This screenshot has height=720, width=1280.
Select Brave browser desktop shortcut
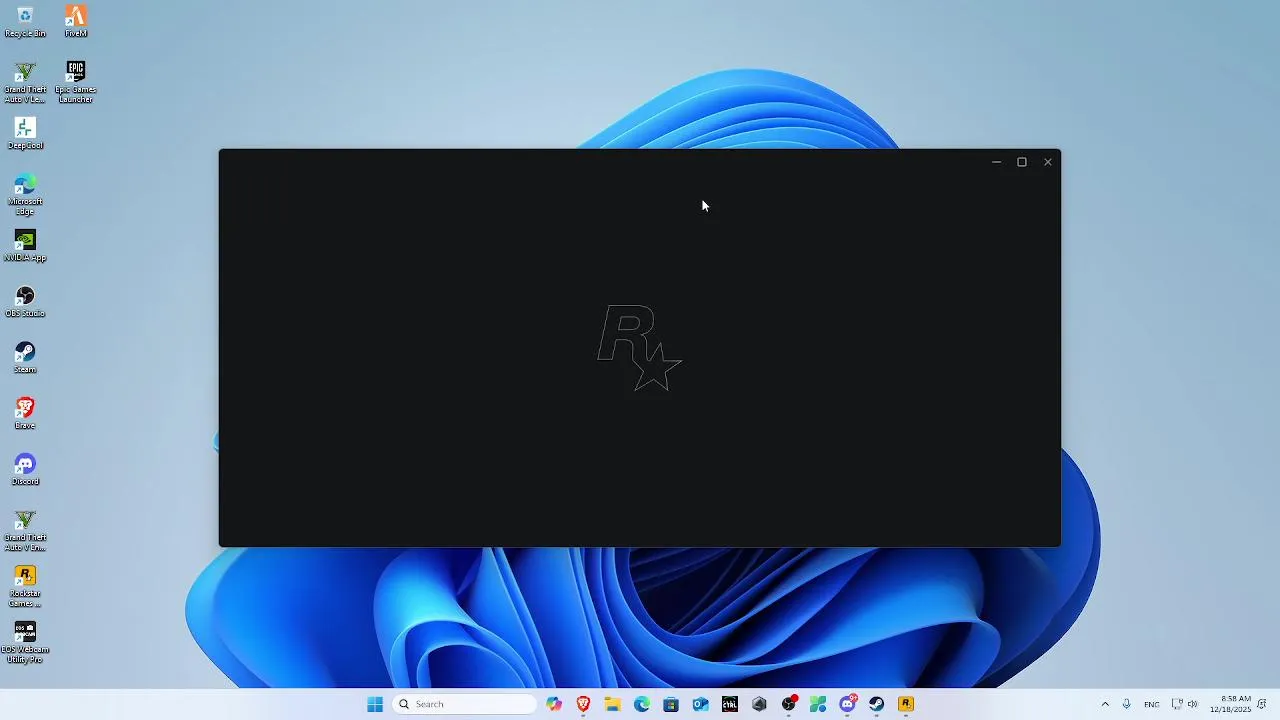25,413
